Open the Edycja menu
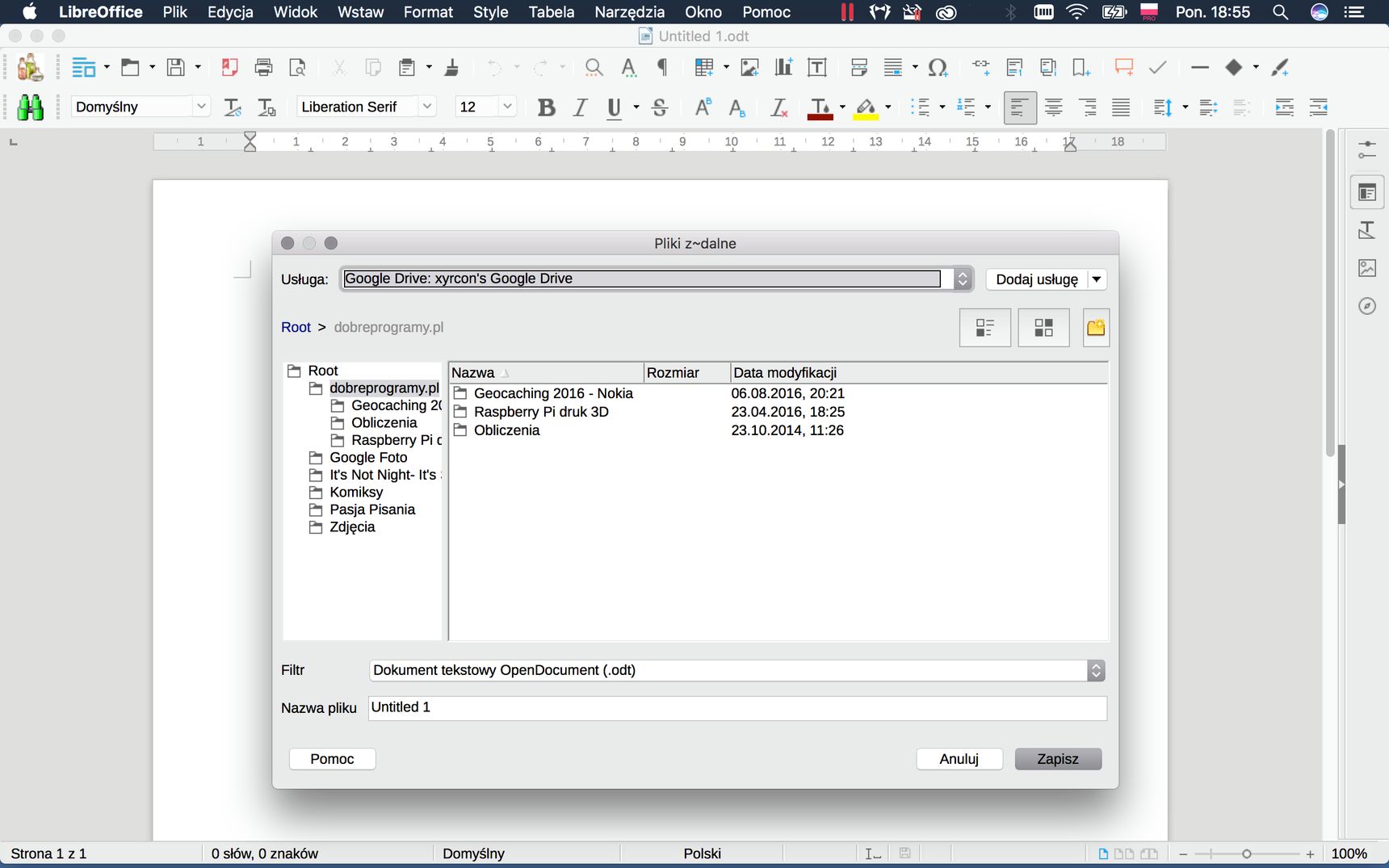Viewport: 1389px width, 868px height. point(230,12)
